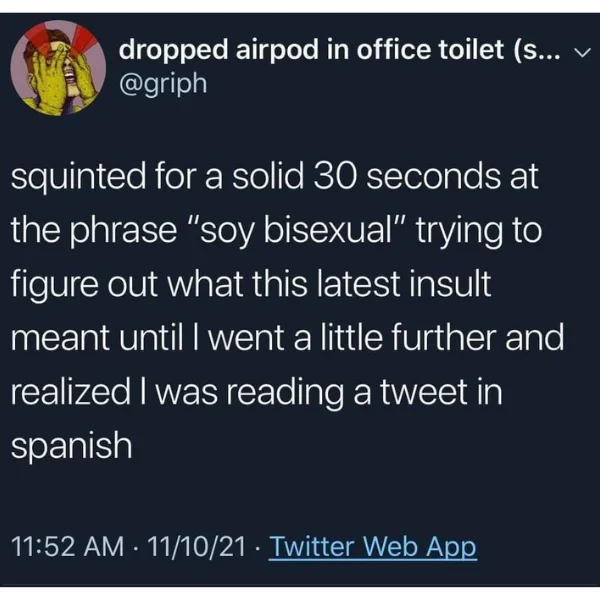The width and height of the screenshot is (600, 600).
Task: Expand the tweet options chevron menu
Action: tap(582, 52)
